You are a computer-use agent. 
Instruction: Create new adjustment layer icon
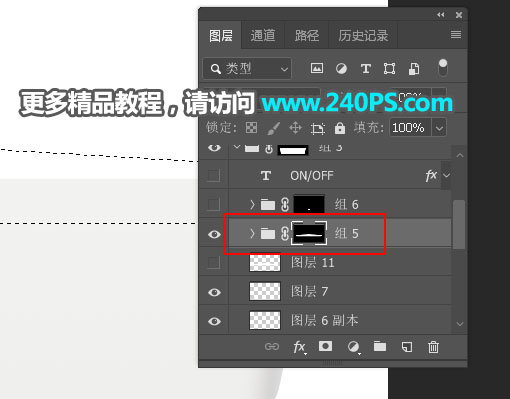353,347
